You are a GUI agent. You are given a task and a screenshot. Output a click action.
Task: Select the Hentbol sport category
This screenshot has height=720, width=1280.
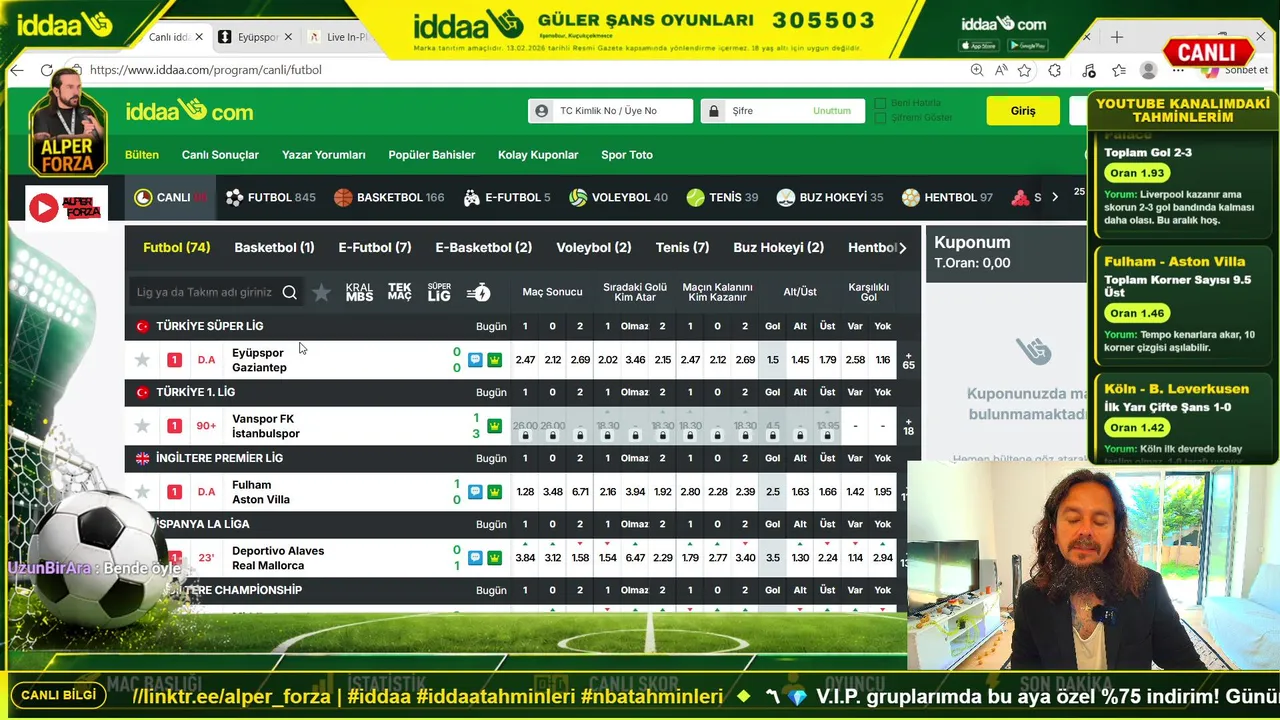947,198
